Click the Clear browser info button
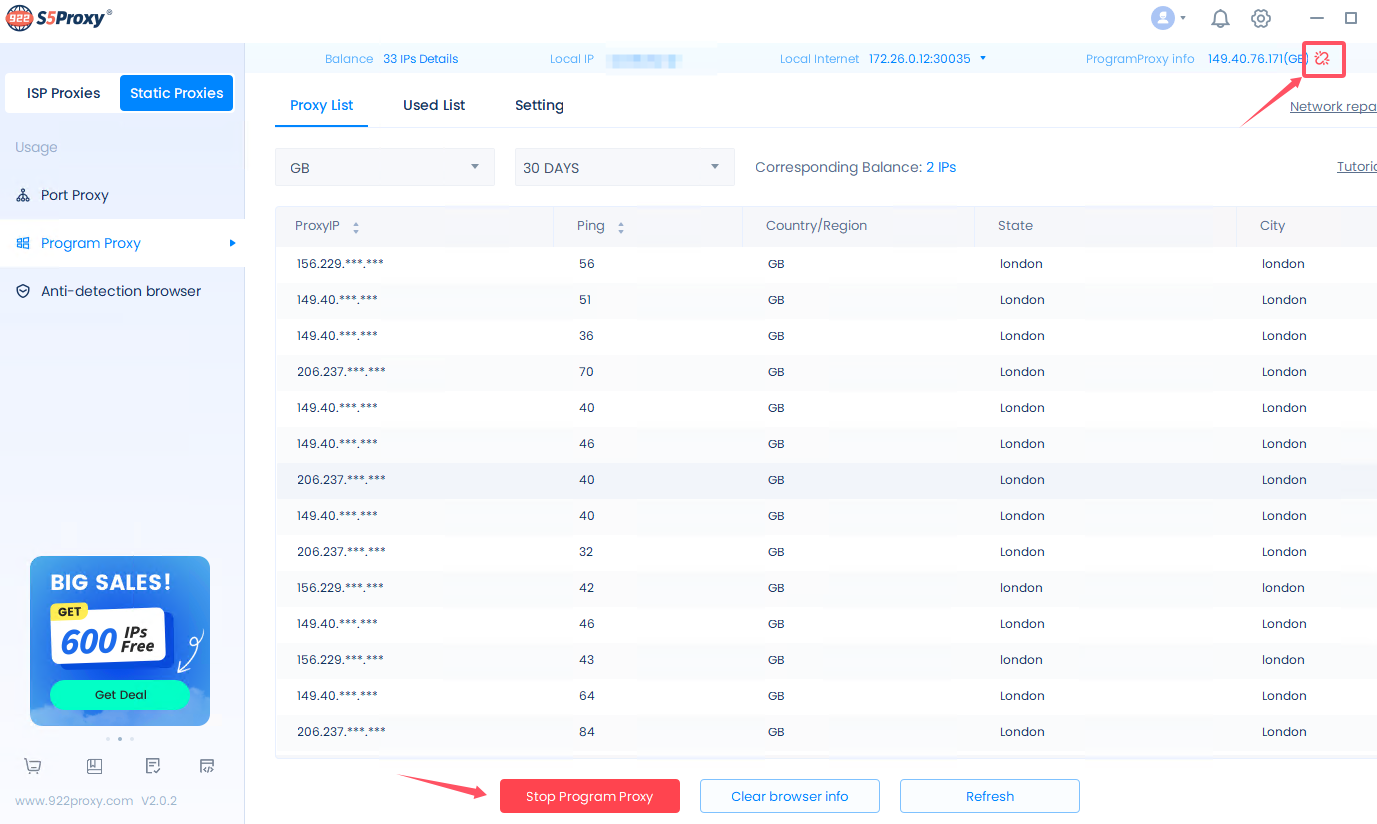 [x=789, y=796]
